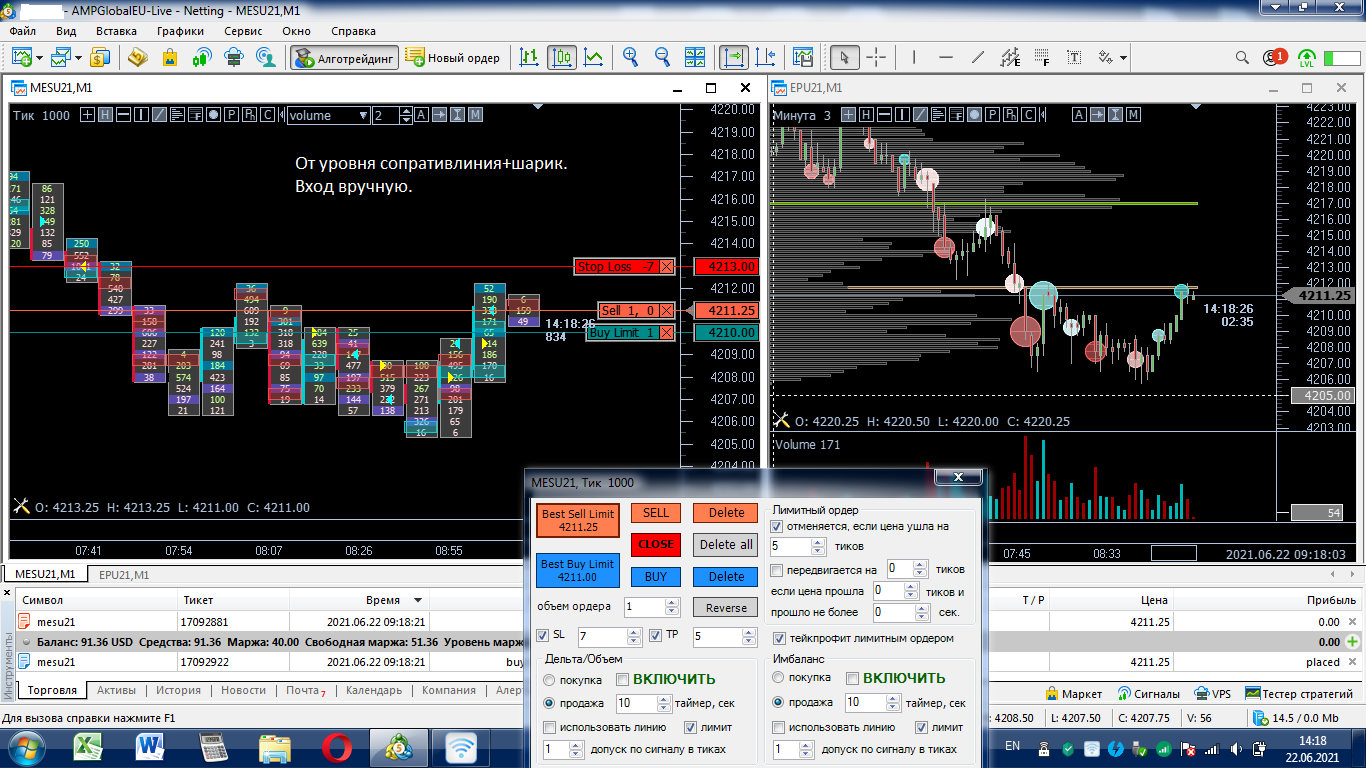Viewport: 1366px width, 768px height.
Task: Click the Best Buy Limit 4211.00 button
Action: tap(578, 570)
